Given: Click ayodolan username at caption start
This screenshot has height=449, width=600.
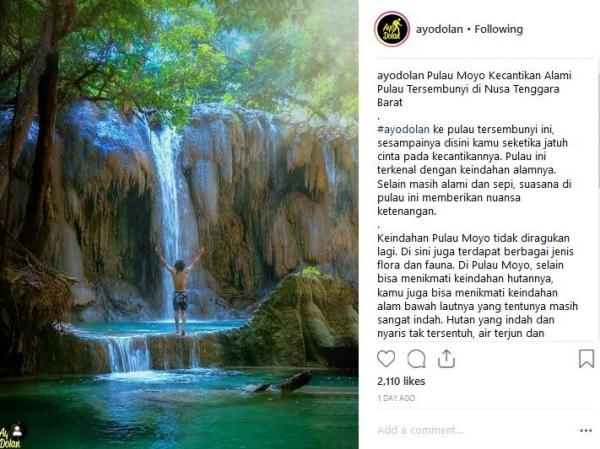Looking at the screenshot, I should click(x=401, y=75).
